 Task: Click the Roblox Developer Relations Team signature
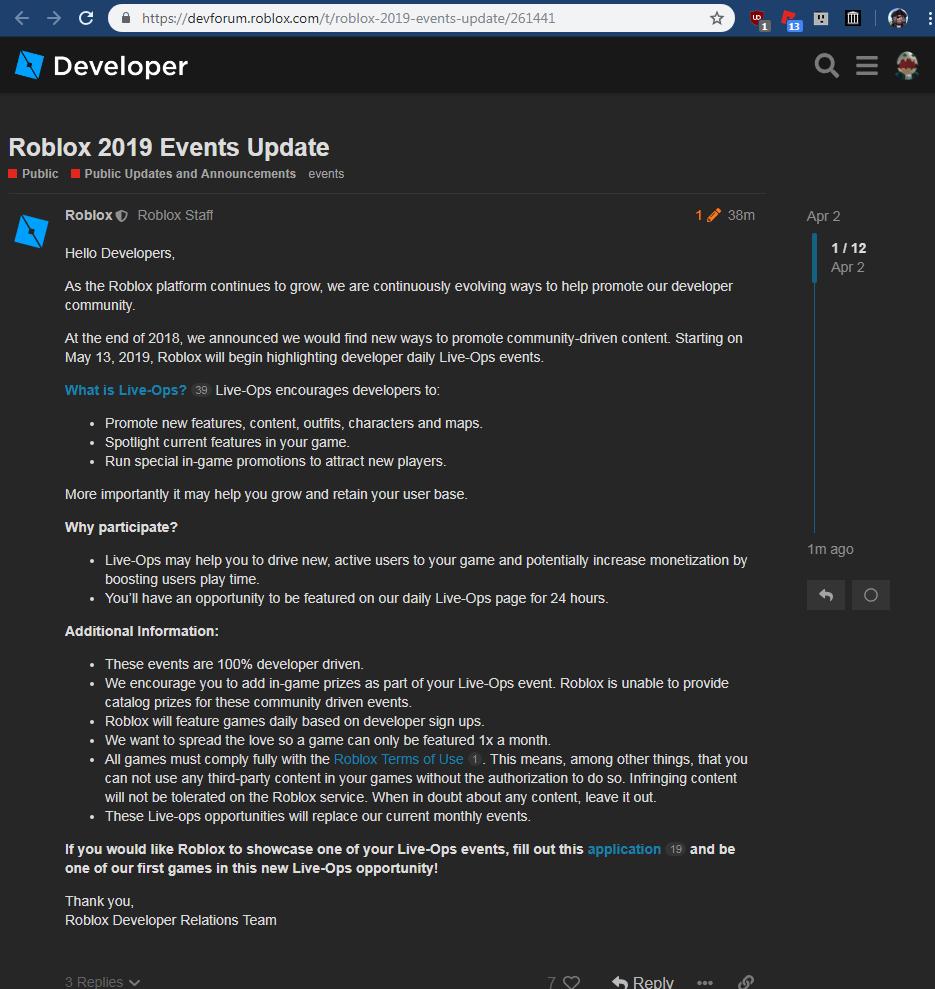click(x=170, y=921)
